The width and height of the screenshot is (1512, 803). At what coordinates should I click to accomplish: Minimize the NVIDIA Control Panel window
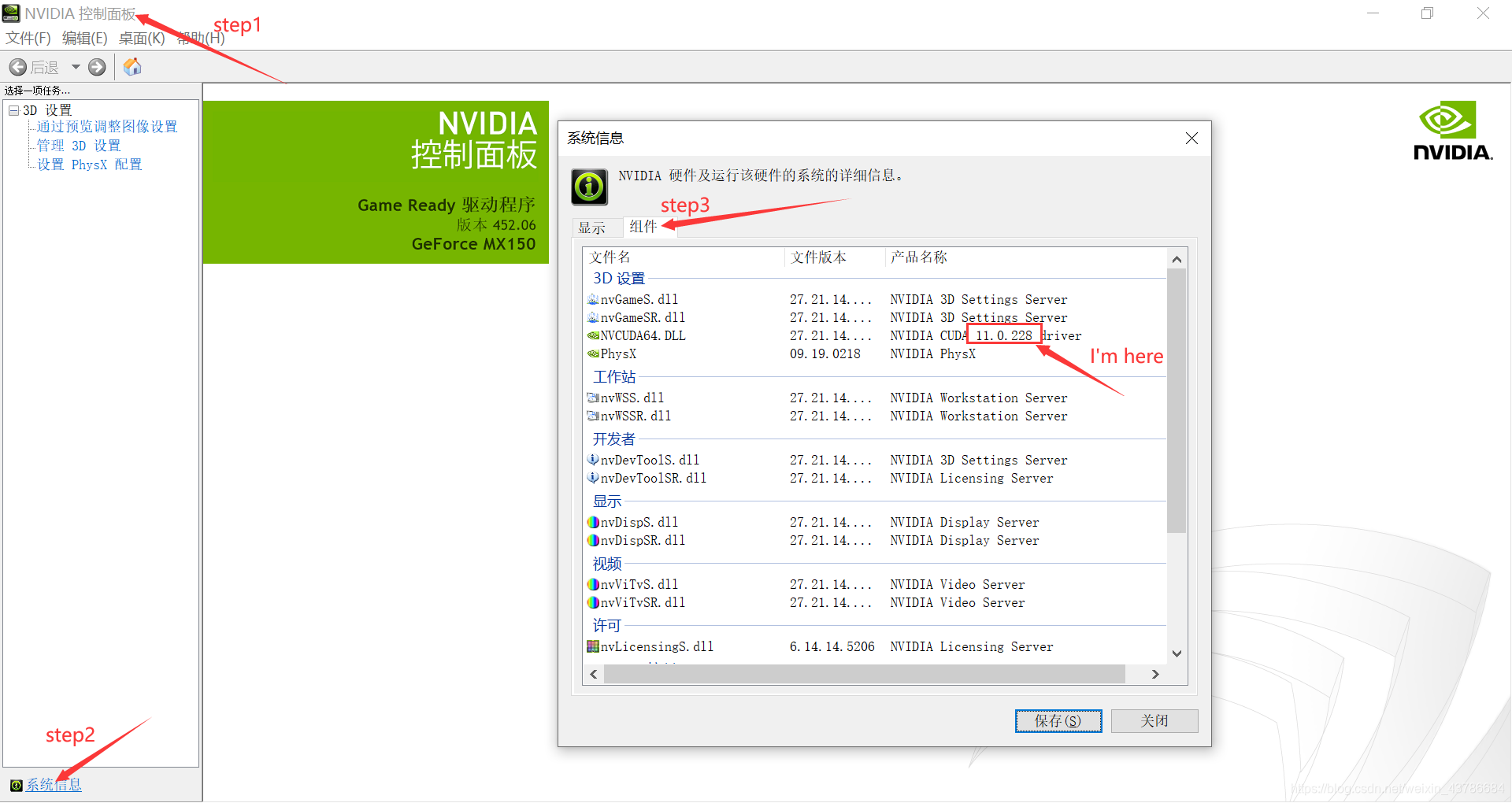pyautogui.click(x=1373, y=13)
